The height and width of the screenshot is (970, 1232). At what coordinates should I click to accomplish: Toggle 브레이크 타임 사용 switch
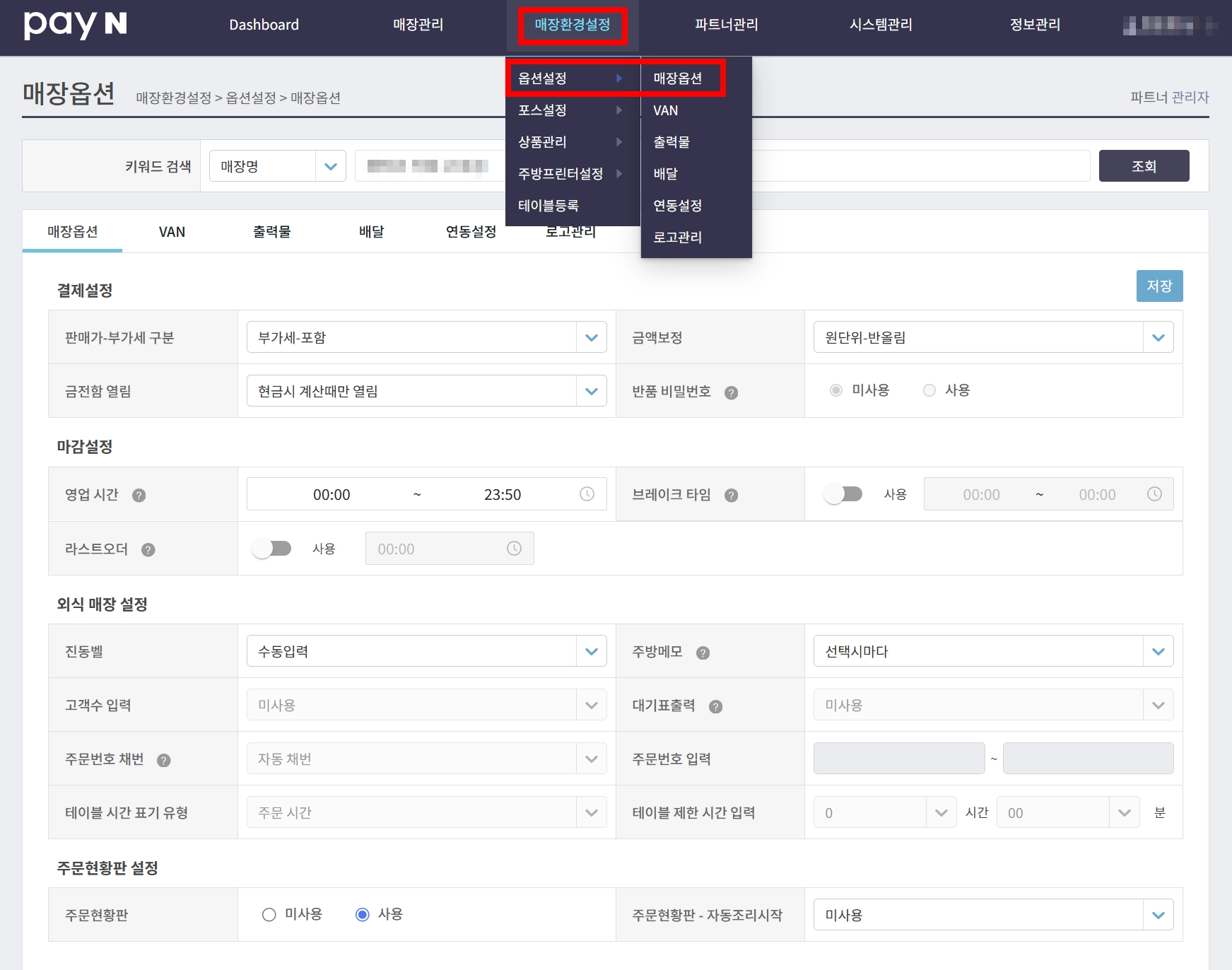point(843,494)
